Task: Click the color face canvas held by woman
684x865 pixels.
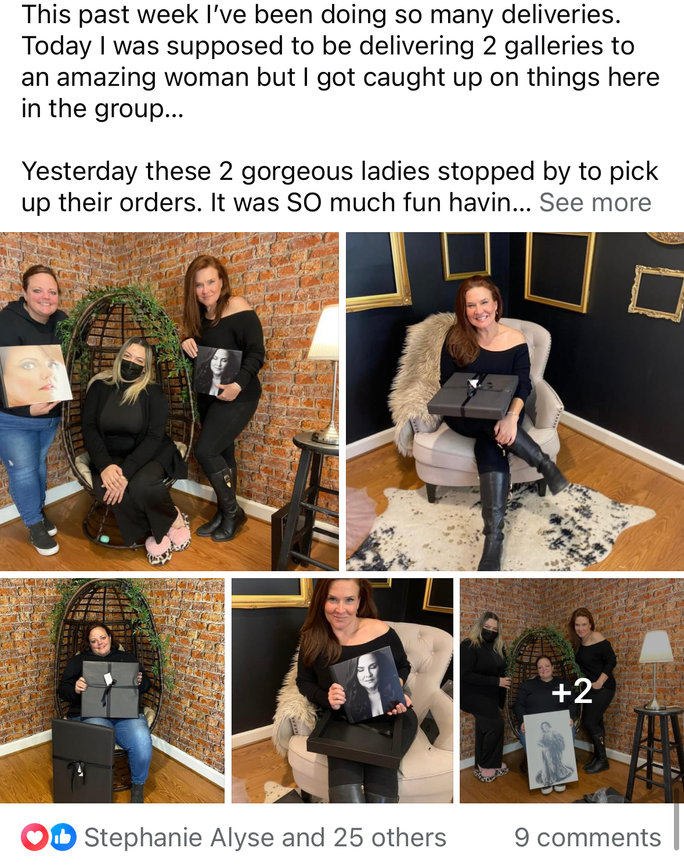Action: [34, 375]
